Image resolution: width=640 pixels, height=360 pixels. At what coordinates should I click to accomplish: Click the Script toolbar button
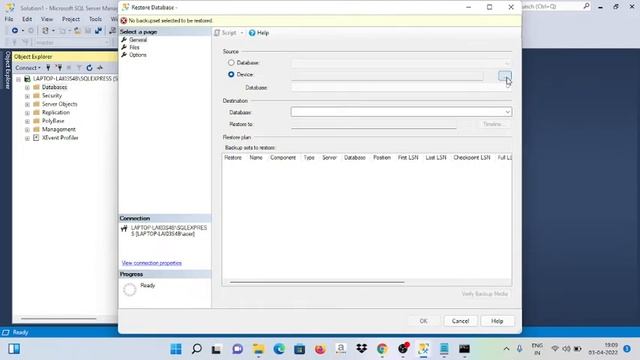225,33
